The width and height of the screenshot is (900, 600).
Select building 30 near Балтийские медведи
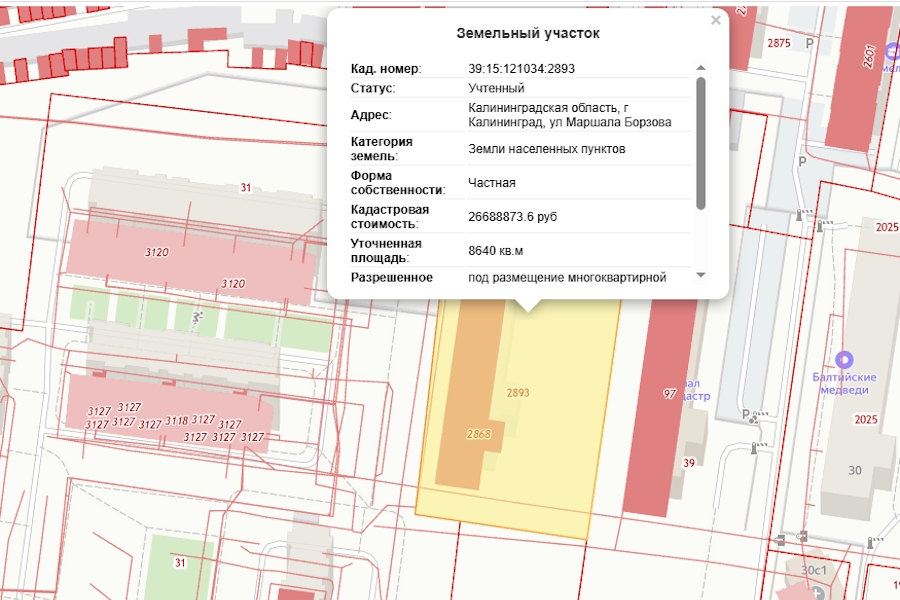tap(853, 468)
